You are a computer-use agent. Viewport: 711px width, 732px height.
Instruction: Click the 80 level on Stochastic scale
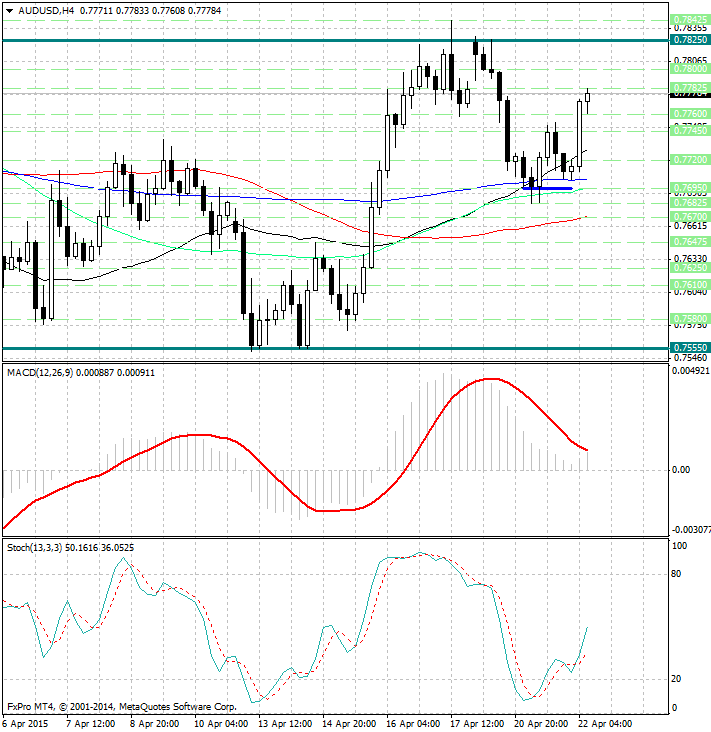[676, 574]
